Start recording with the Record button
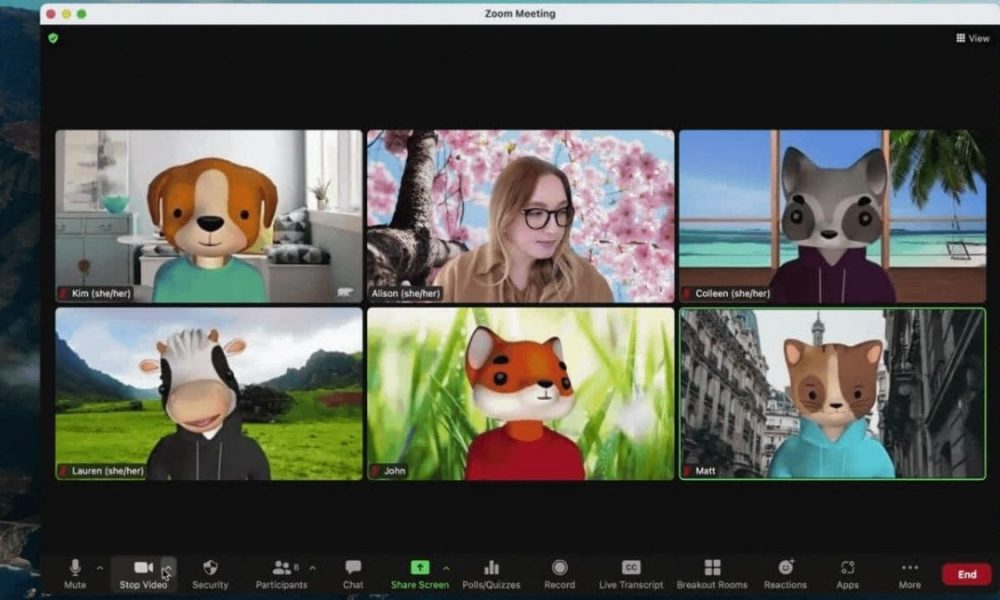This screenshot has height=600, width=1000. coord(559,573)
